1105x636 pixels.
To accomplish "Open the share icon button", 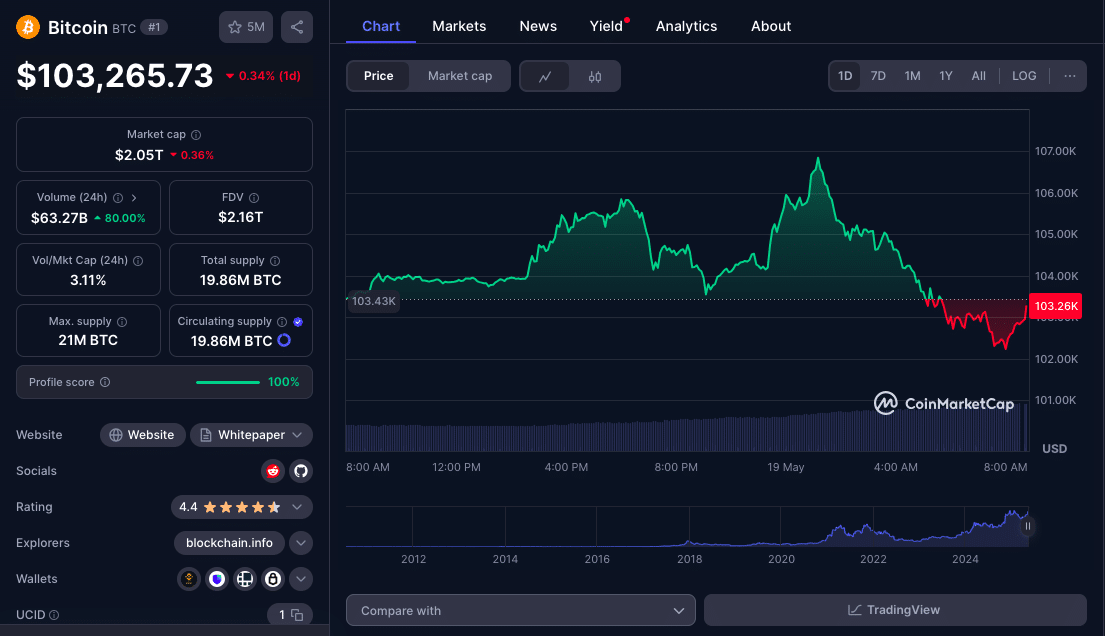I will pyautogui.click(x=297, y=27).
